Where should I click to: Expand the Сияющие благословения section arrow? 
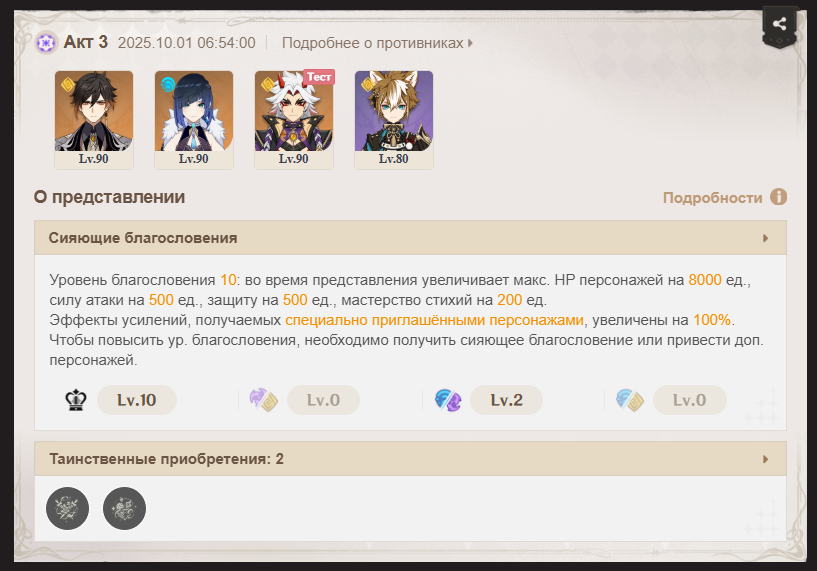coord(765,238)
